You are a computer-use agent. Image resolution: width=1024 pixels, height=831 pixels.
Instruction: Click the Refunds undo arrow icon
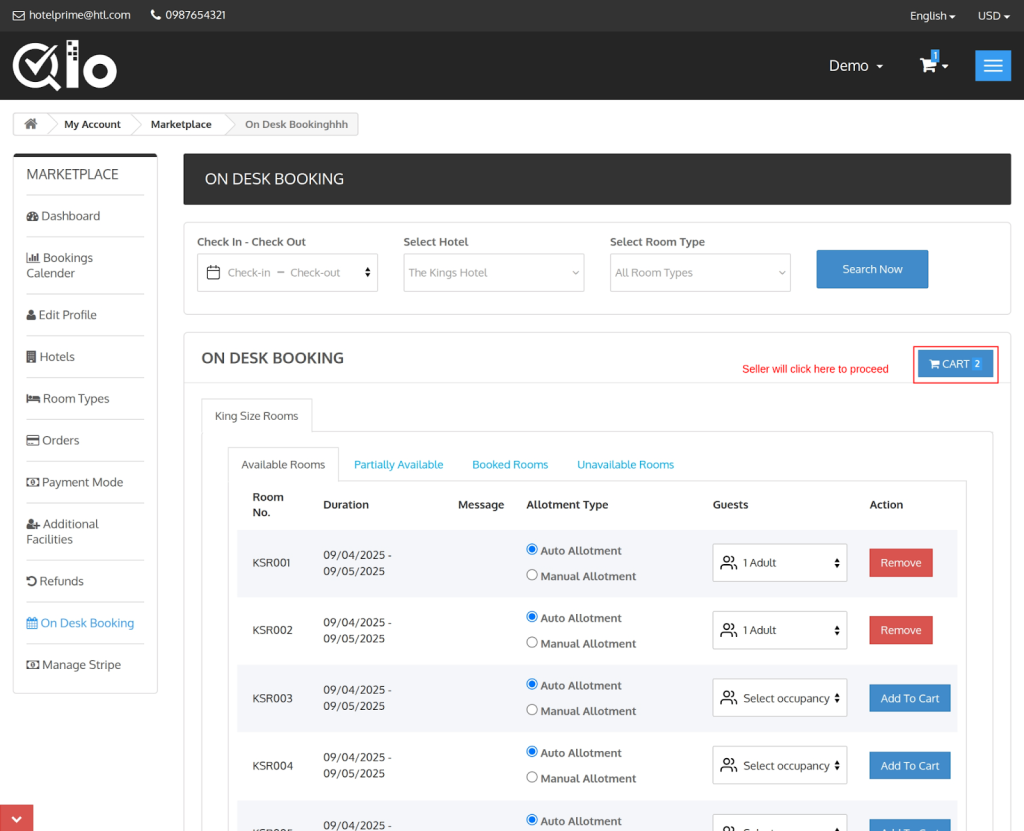pos(31,581)
